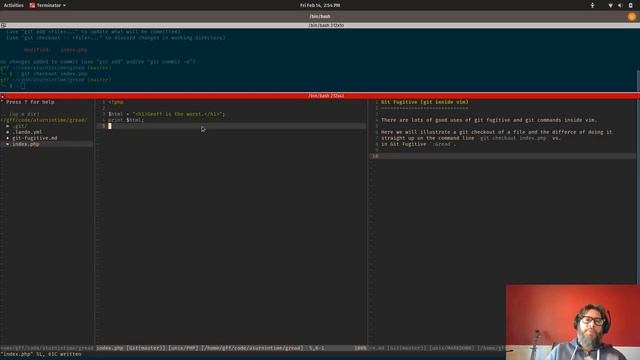Click the network icon in the system tray
Image resolution: width=640 pixels, height=360 pixels.
[610, 5]
